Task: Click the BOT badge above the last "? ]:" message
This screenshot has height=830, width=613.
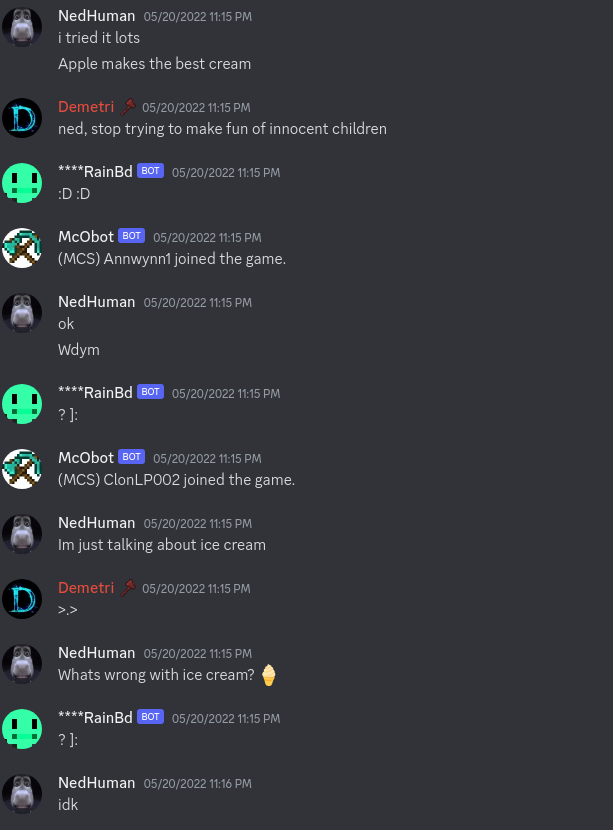Action: [150, 717]
